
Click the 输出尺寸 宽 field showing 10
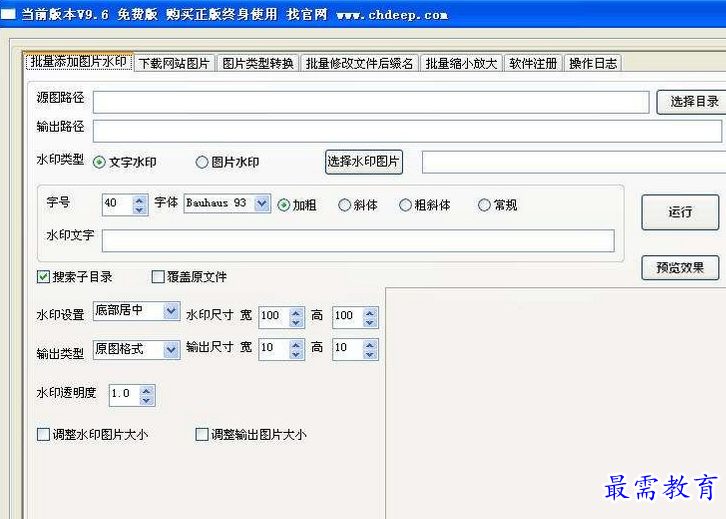point(274,349)
